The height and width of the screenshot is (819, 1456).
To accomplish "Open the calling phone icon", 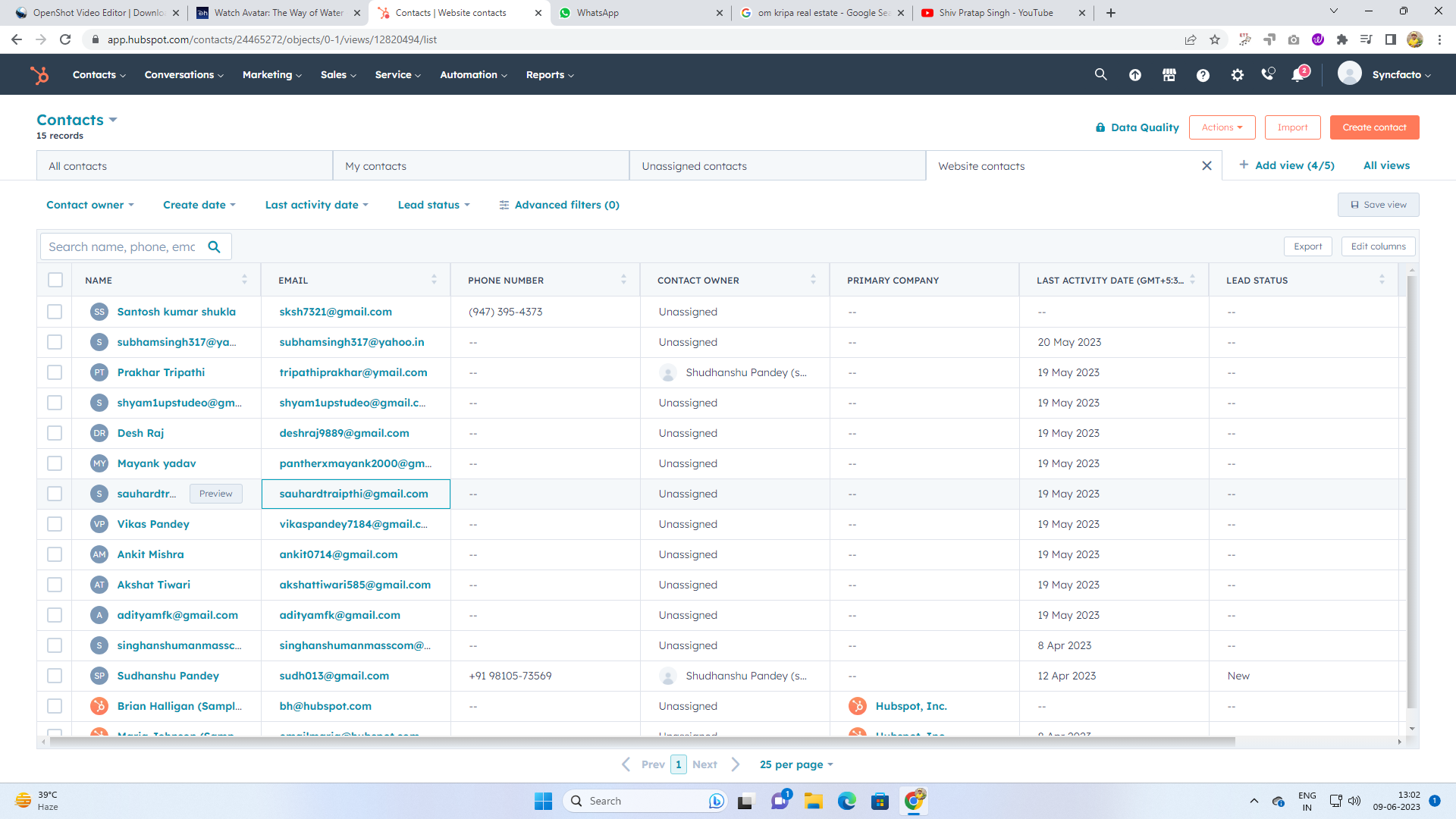I will (x=1267, y=74).
